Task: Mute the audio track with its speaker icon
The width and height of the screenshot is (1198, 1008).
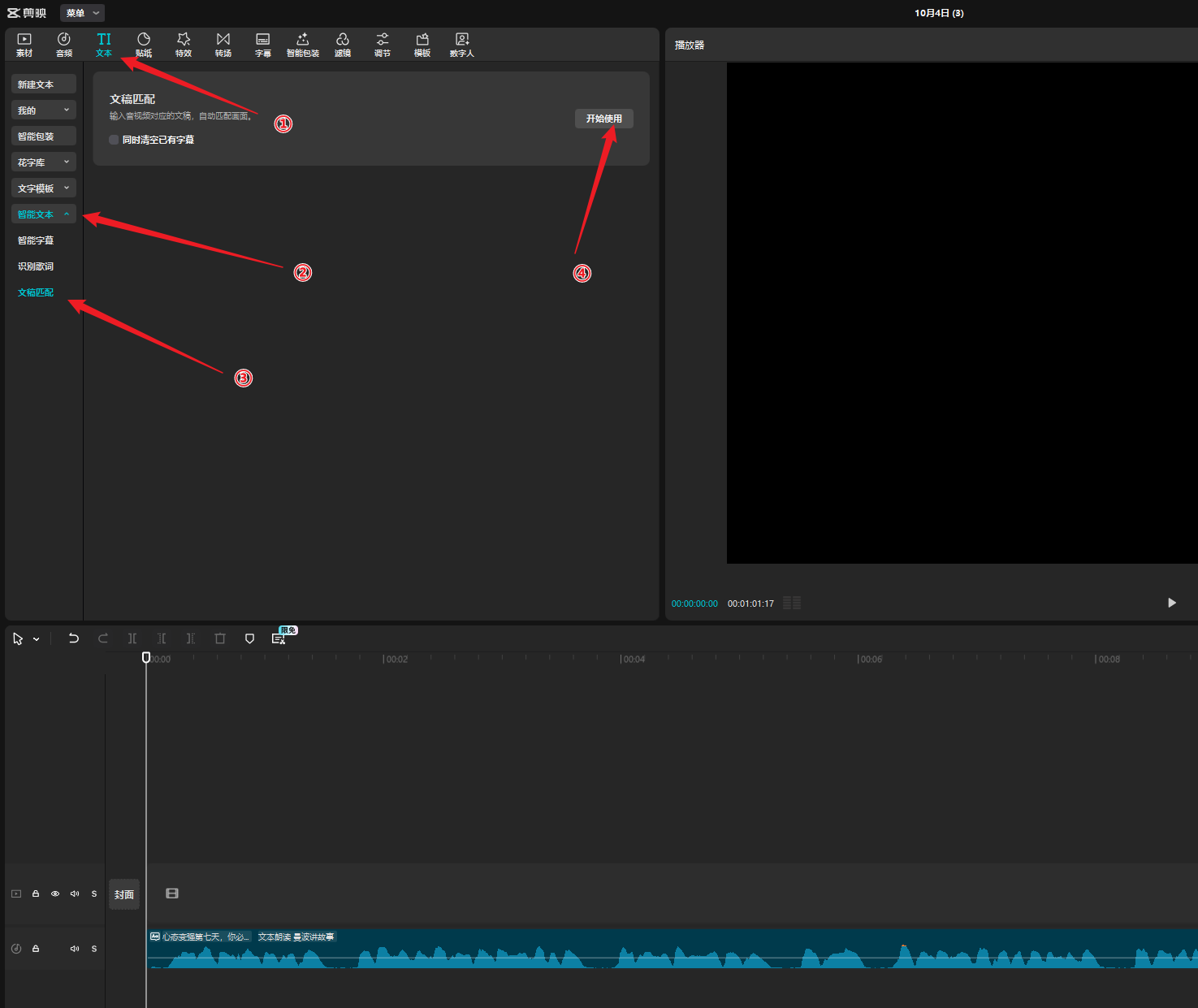Action: [x=75, y=949]
